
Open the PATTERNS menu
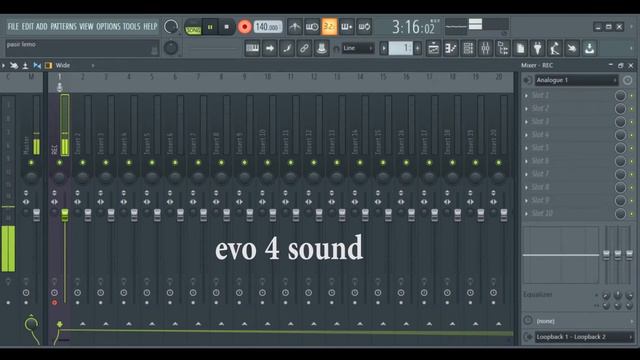(64, 27)
